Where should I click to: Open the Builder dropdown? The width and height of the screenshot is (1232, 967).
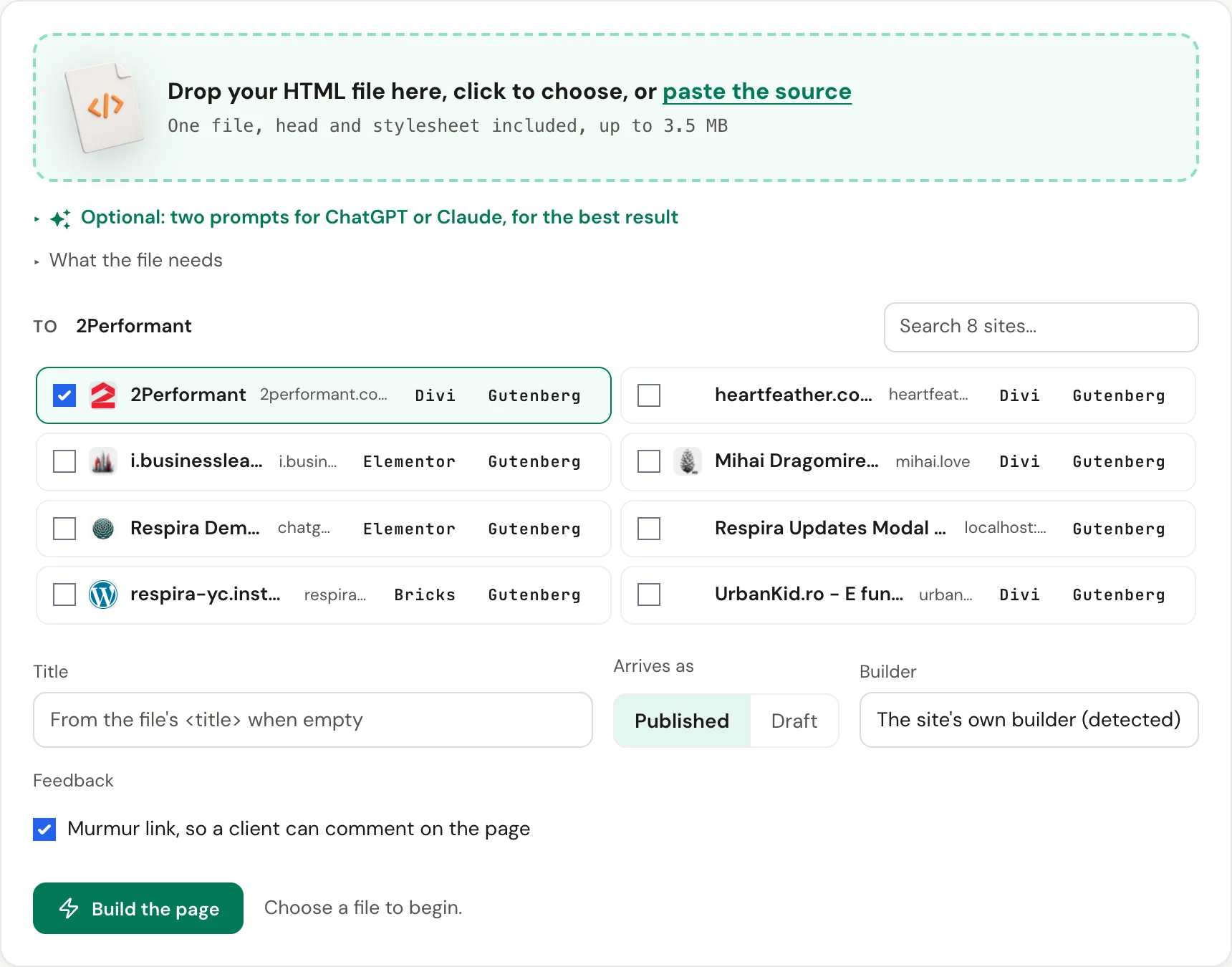point(1029,720)
